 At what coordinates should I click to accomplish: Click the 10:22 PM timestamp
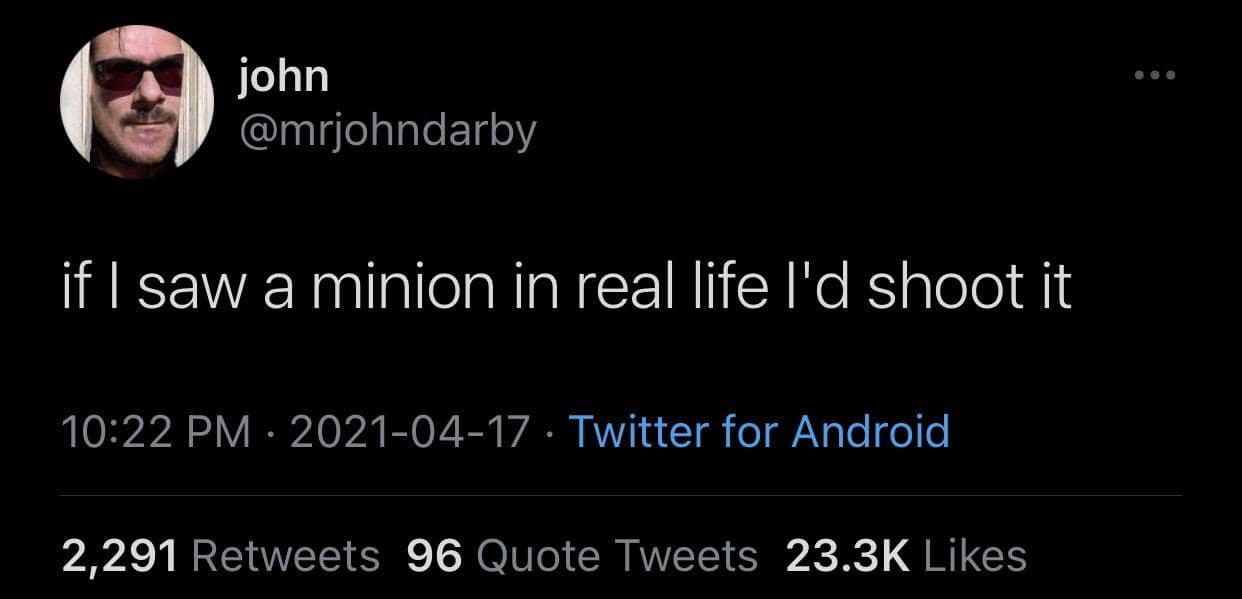point(156,433)
